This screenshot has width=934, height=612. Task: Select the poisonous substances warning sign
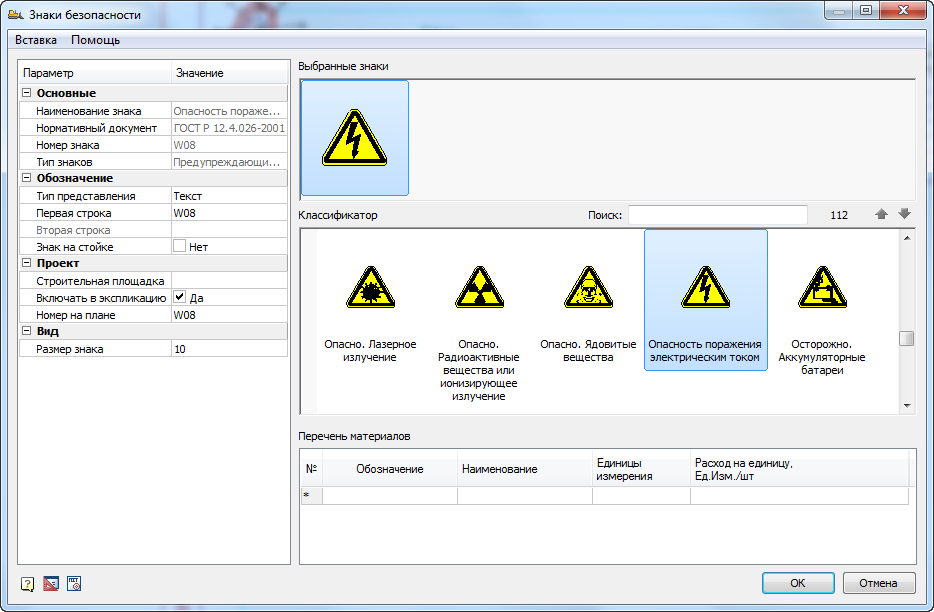click(588, 313)
